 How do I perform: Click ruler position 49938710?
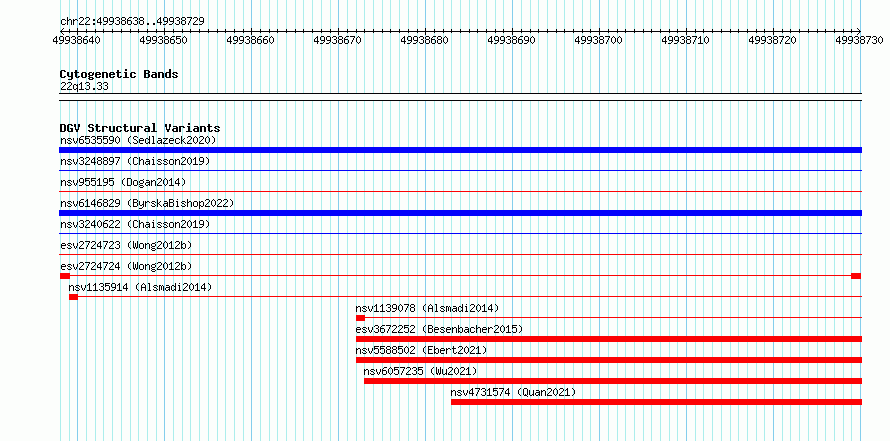(x=686, y=40)
